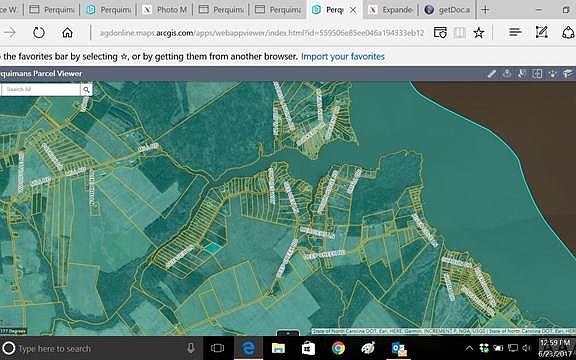Toggle Reading view book icon

(x=459, y=33)
